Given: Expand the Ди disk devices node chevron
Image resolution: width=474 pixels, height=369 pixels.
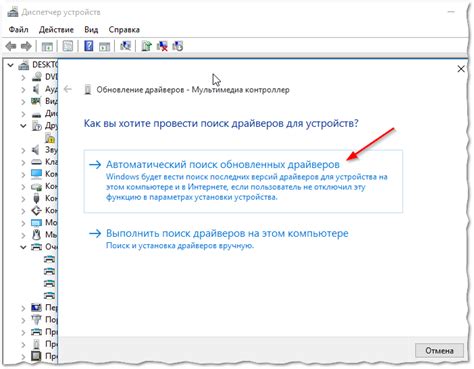Looking at the screenshot, I should click(23, 114).
